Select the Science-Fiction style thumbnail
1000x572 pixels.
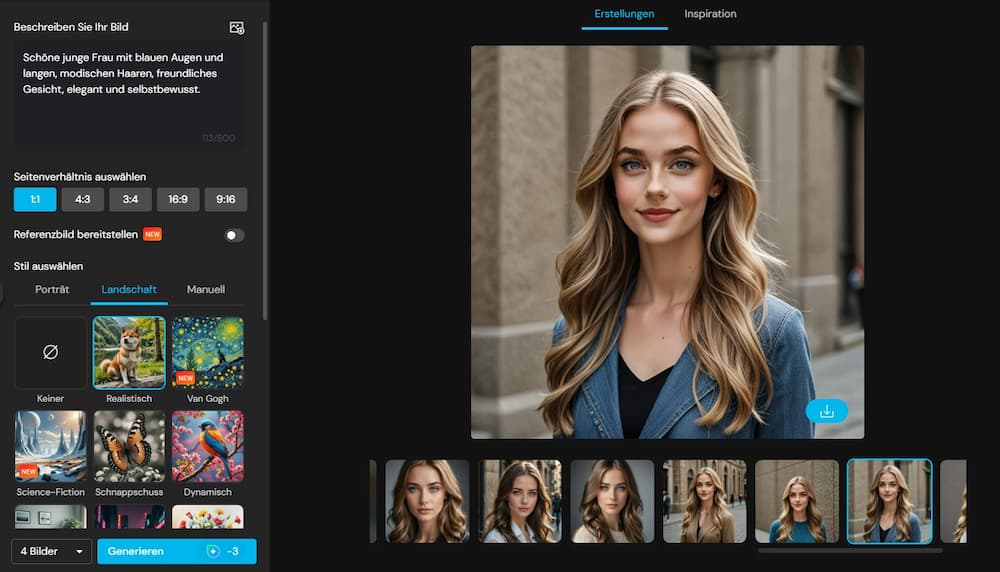[x=50, y=446]
